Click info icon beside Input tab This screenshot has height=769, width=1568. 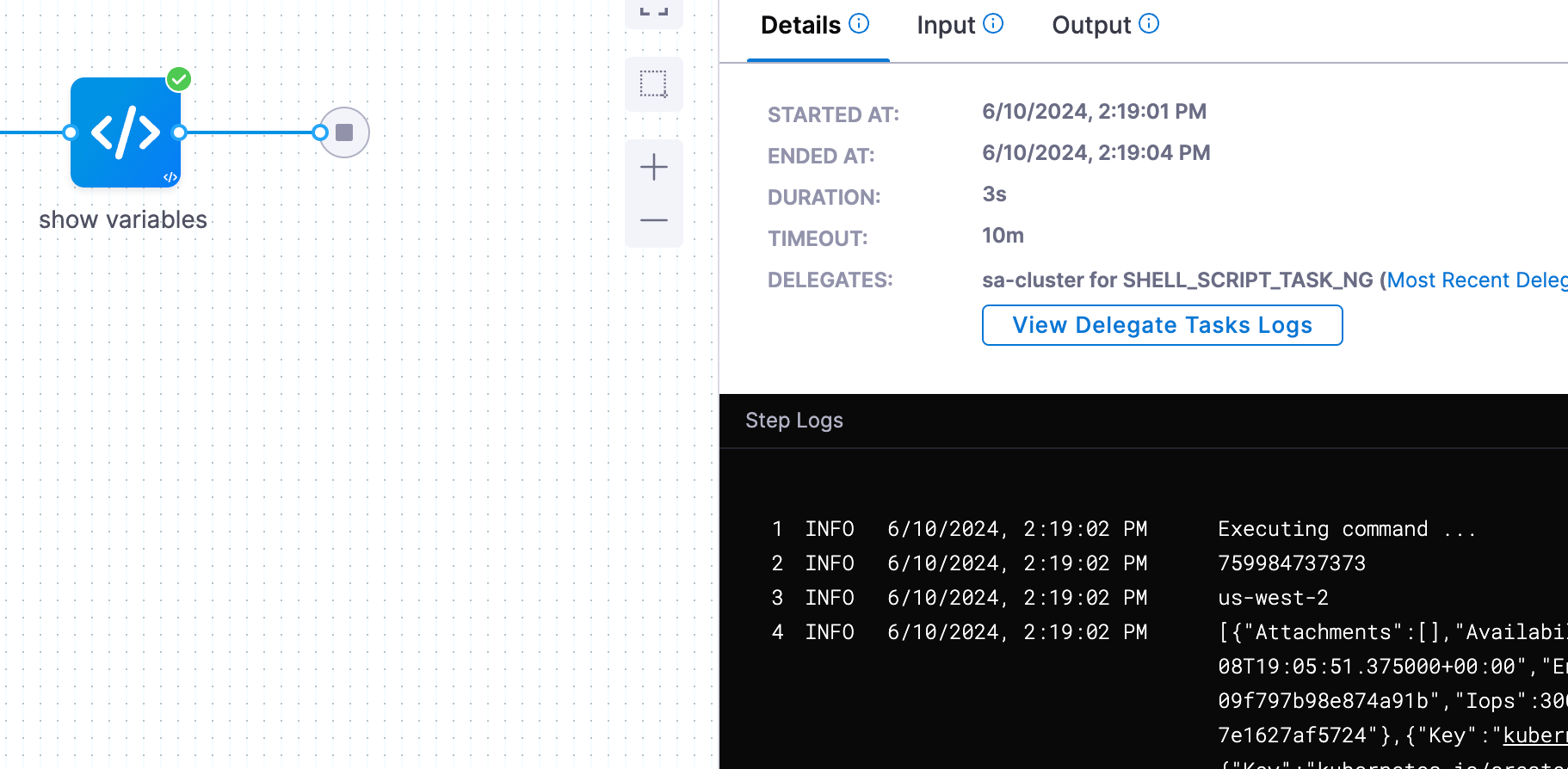click(x=993, y=23)
